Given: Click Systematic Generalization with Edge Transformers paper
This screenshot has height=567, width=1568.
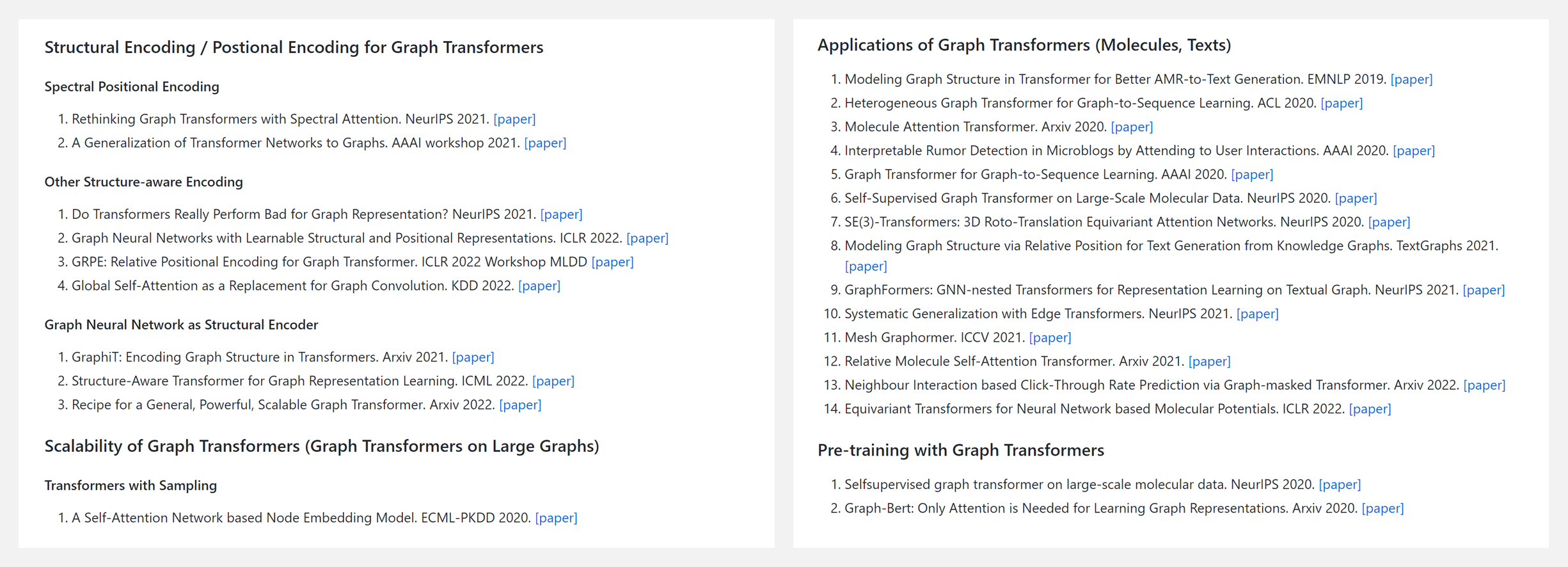Looking at the screenshot, I should (1257, 314).
